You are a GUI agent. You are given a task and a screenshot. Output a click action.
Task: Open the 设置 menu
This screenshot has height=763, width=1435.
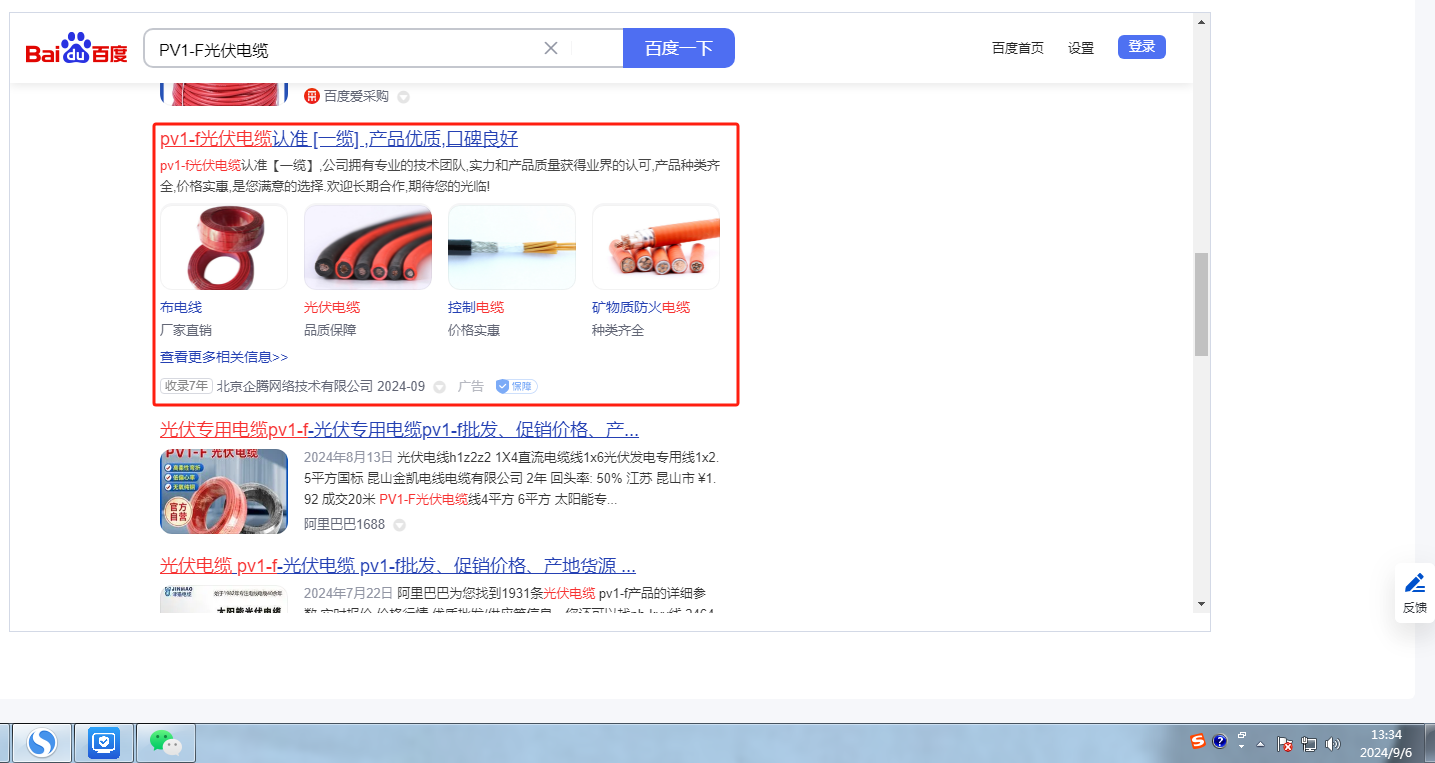1081,48
